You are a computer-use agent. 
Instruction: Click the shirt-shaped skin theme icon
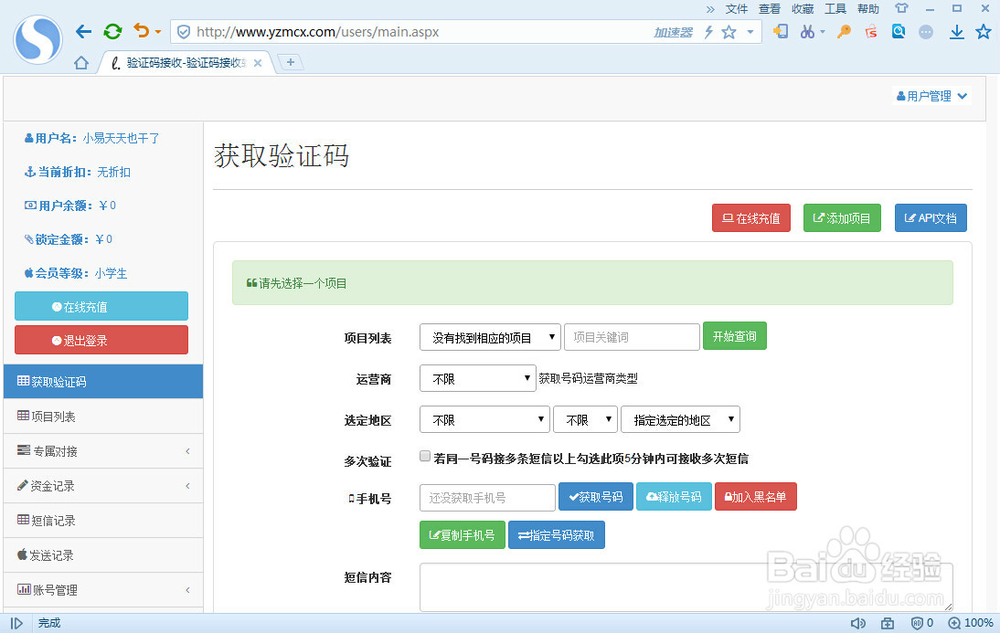(x=901, y=8)
